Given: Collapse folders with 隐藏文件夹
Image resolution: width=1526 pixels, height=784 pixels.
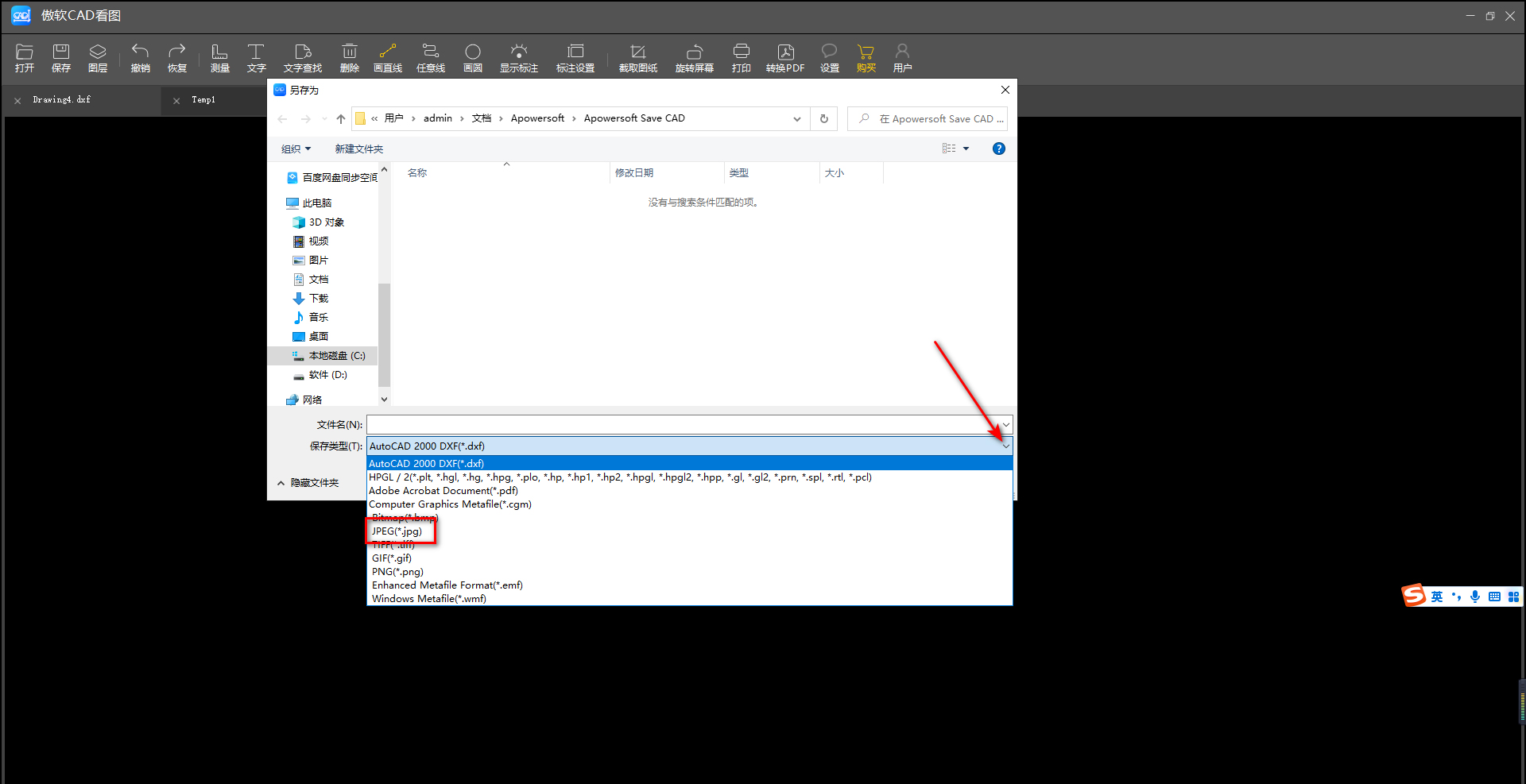Looking at the screenshot, I should (308, 483).
